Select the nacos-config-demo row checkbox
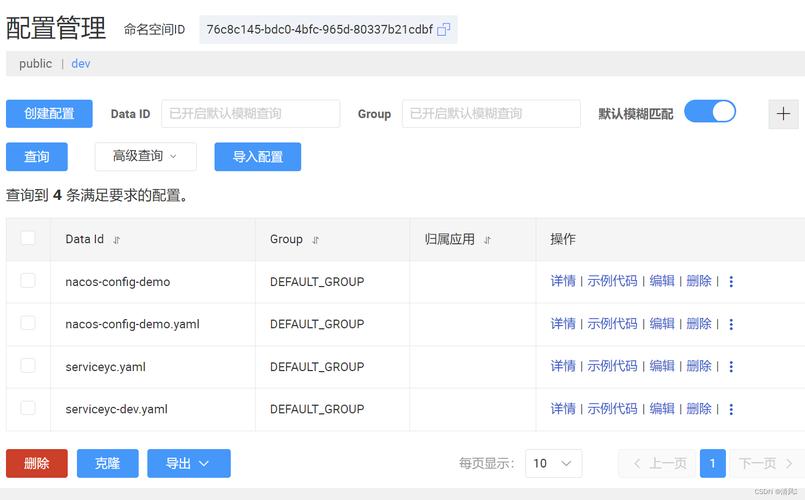The height and width of the screenshot is (500, 805). (x=28, y=281)
